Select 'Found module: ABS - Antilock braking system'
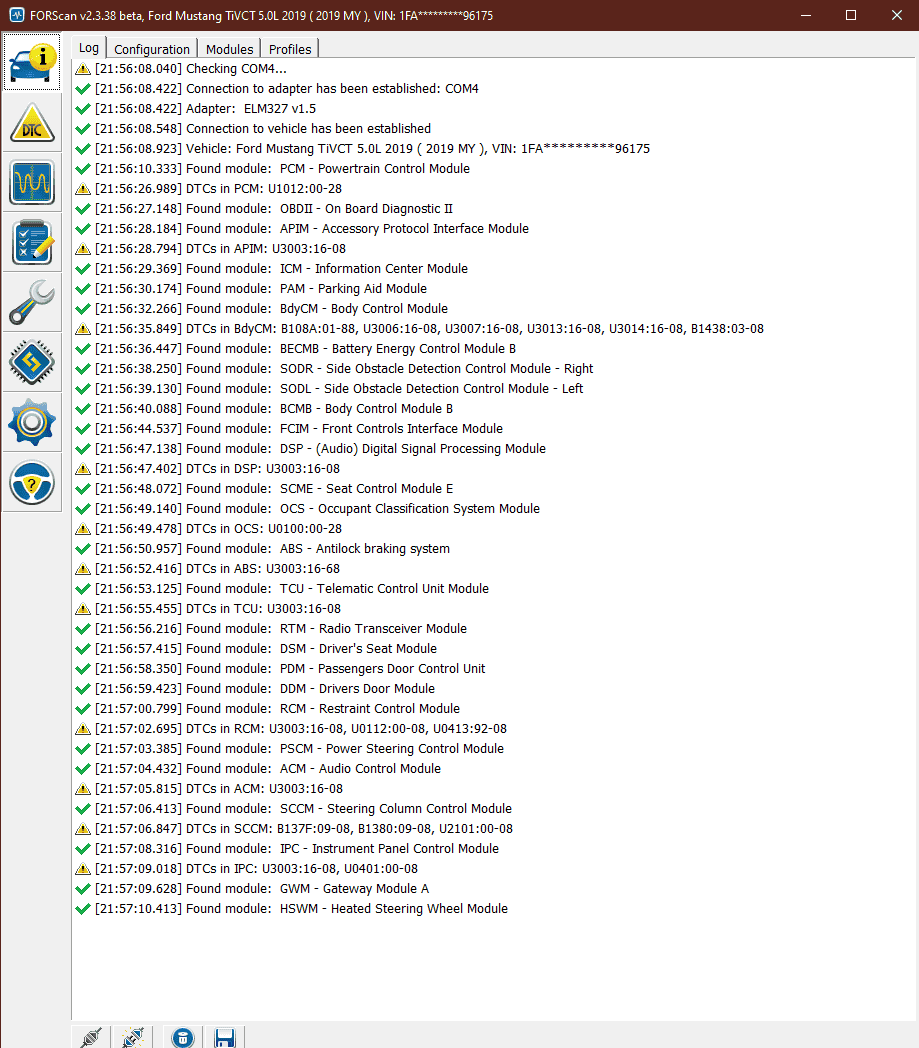This screenshot has height=1048, width=919. click(263, 549)
